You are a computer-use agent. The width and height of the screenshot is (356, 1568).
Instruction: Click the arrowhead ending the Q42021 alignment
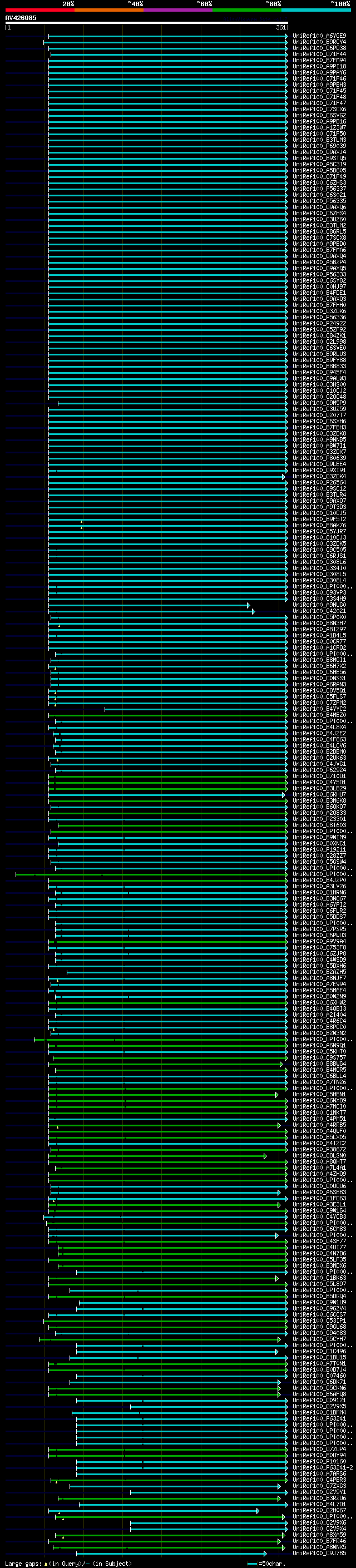coord(253,611)
